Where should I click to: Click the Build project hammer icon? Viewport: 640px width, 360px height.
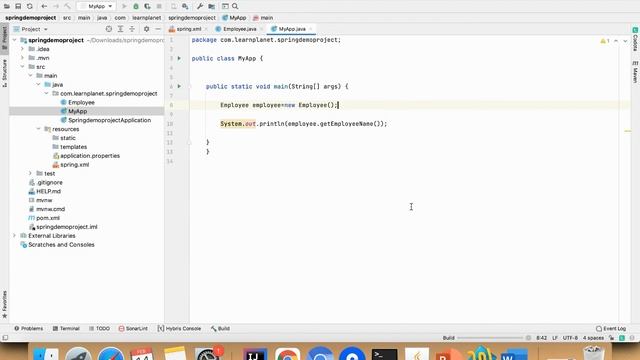point(67,7)
